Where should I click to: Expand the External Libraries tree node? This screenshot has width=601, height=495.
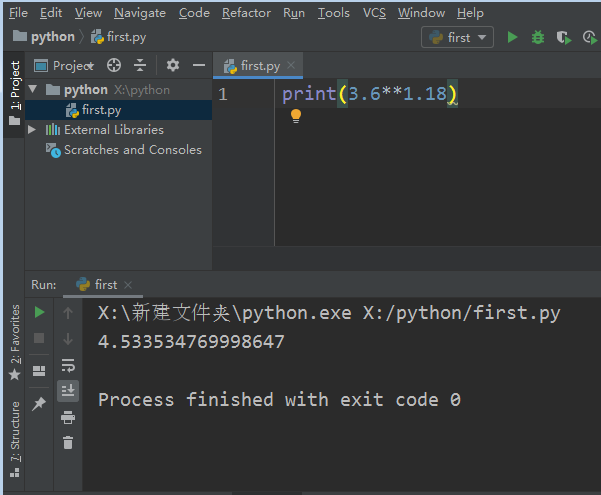[x=33, y=130]
